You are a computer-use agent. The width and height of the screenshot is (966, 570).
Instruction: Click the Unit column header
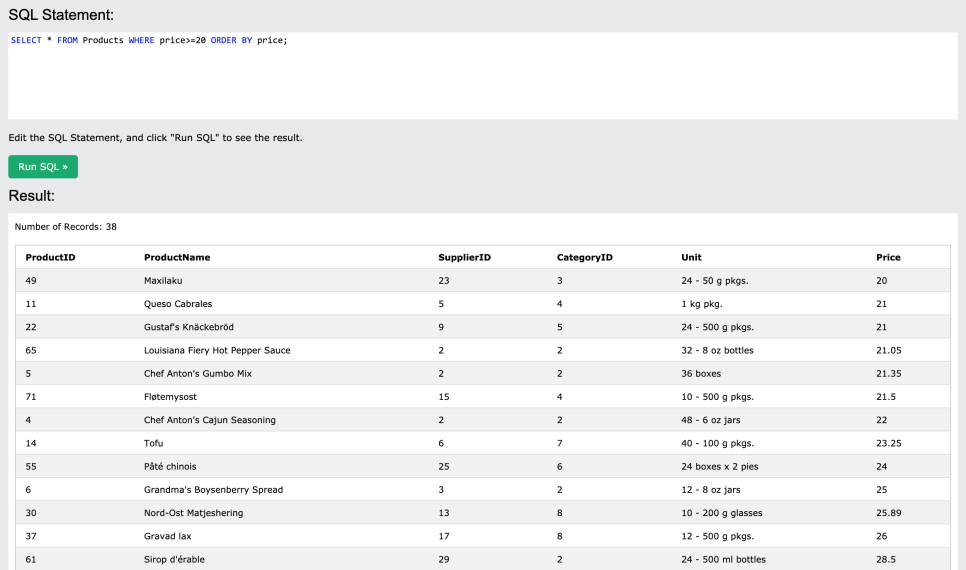coord(691,258)
